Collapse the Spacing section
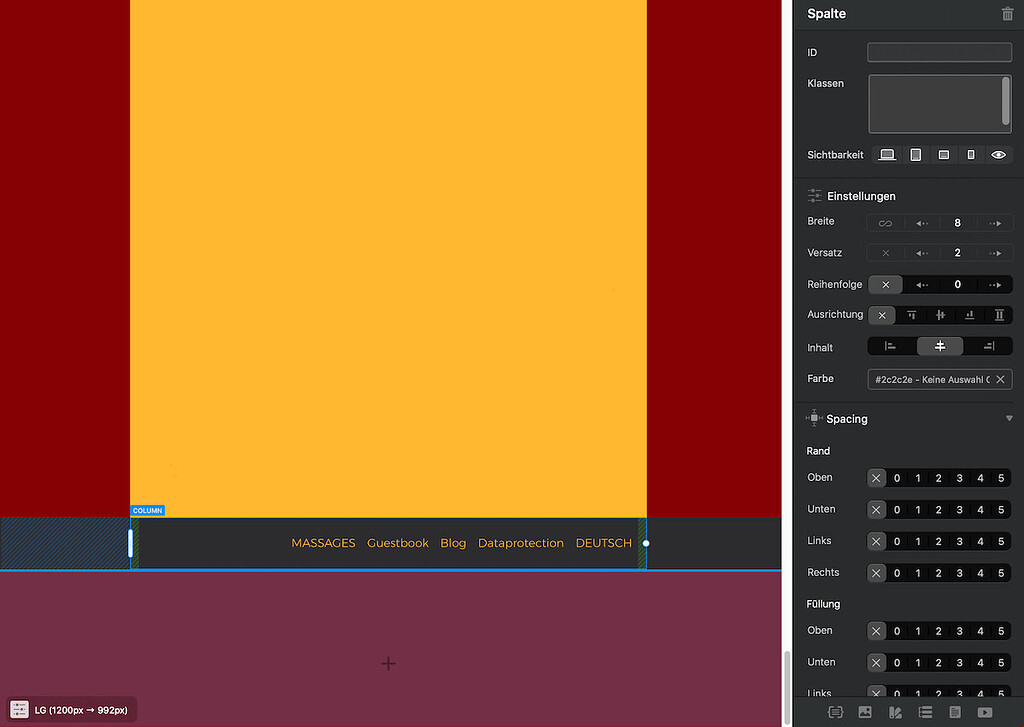 tap(1009, 418)
